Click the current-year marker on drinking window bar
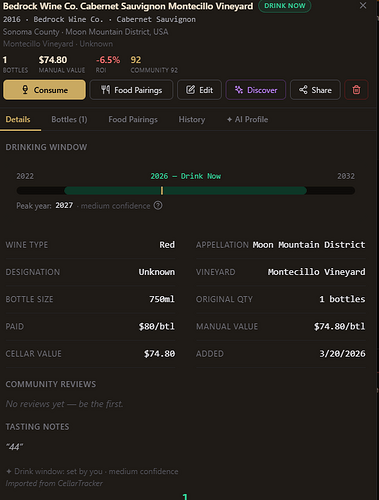This screenshot has height=500, width=379. [162, 191]
